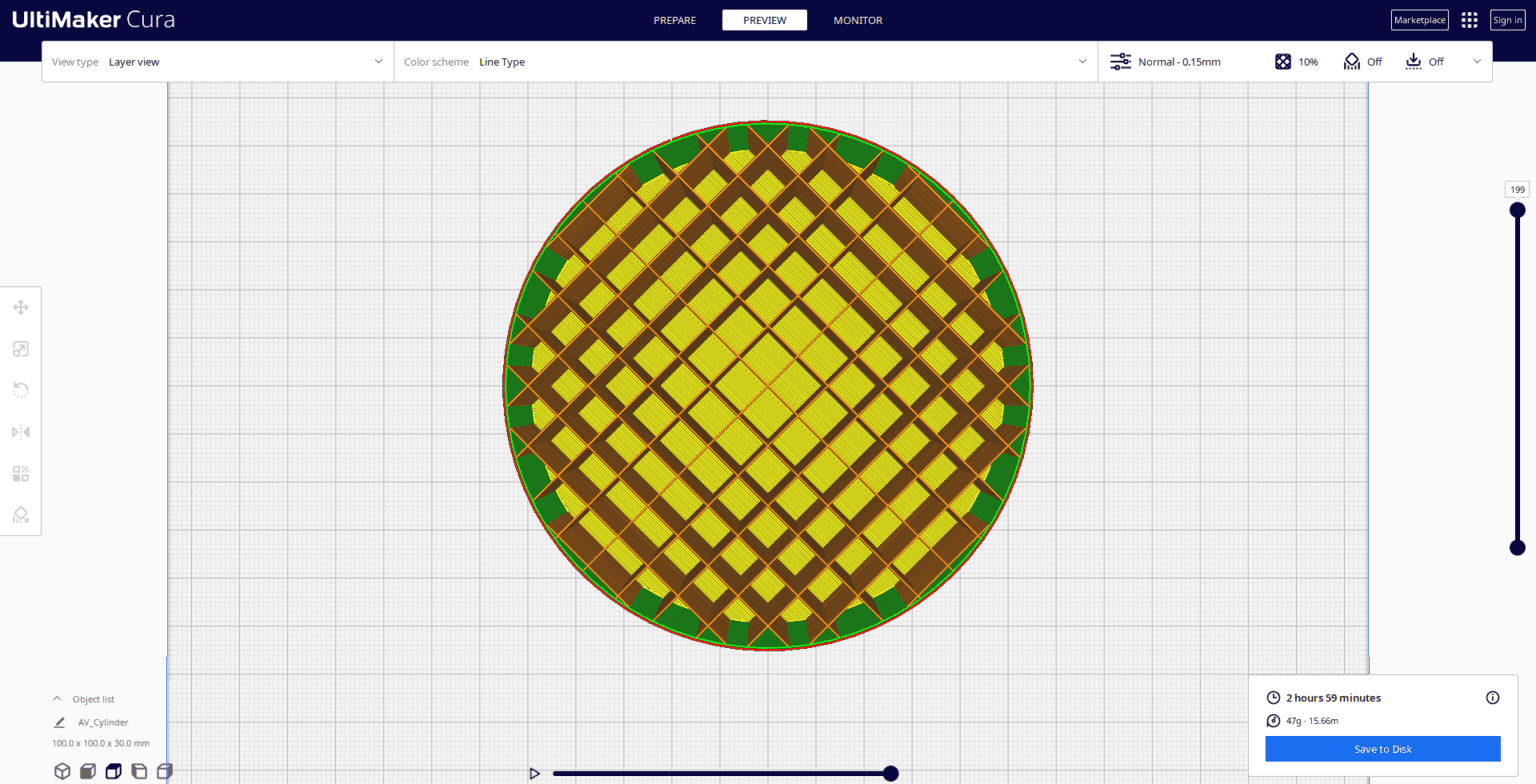Toggle support generation from Off

point(1352,61)
